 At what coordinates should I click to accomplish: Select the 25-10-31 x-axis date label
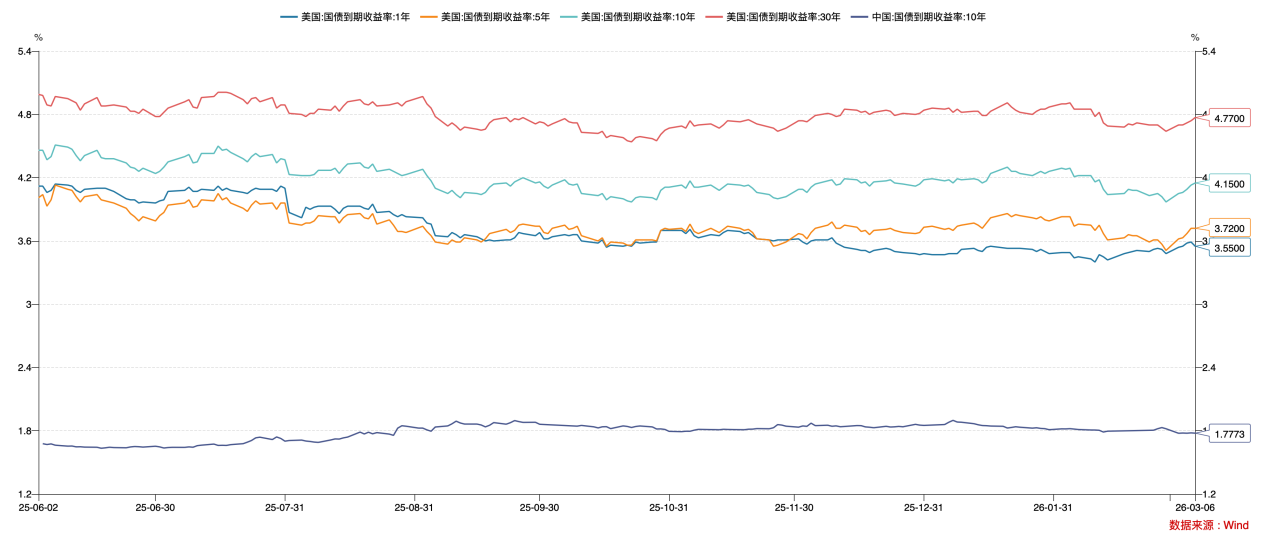[x=667, y=507]
